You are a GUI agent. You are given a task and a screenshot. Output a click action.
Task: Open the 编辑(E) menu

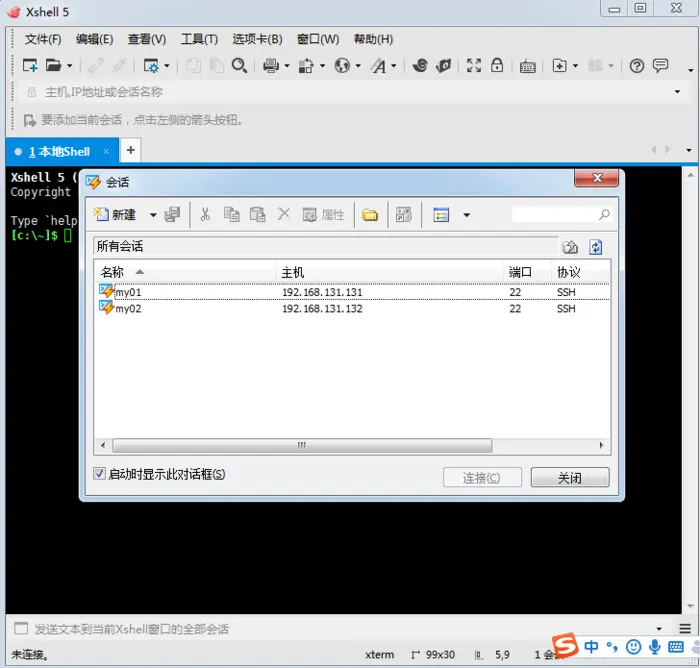[x=94, y=39]
